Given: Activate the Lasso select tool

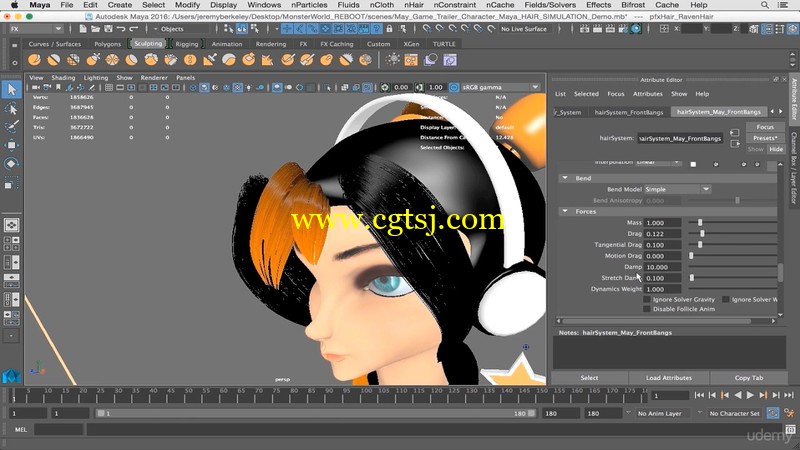Looking at the screenshot, I should (11, 109).
